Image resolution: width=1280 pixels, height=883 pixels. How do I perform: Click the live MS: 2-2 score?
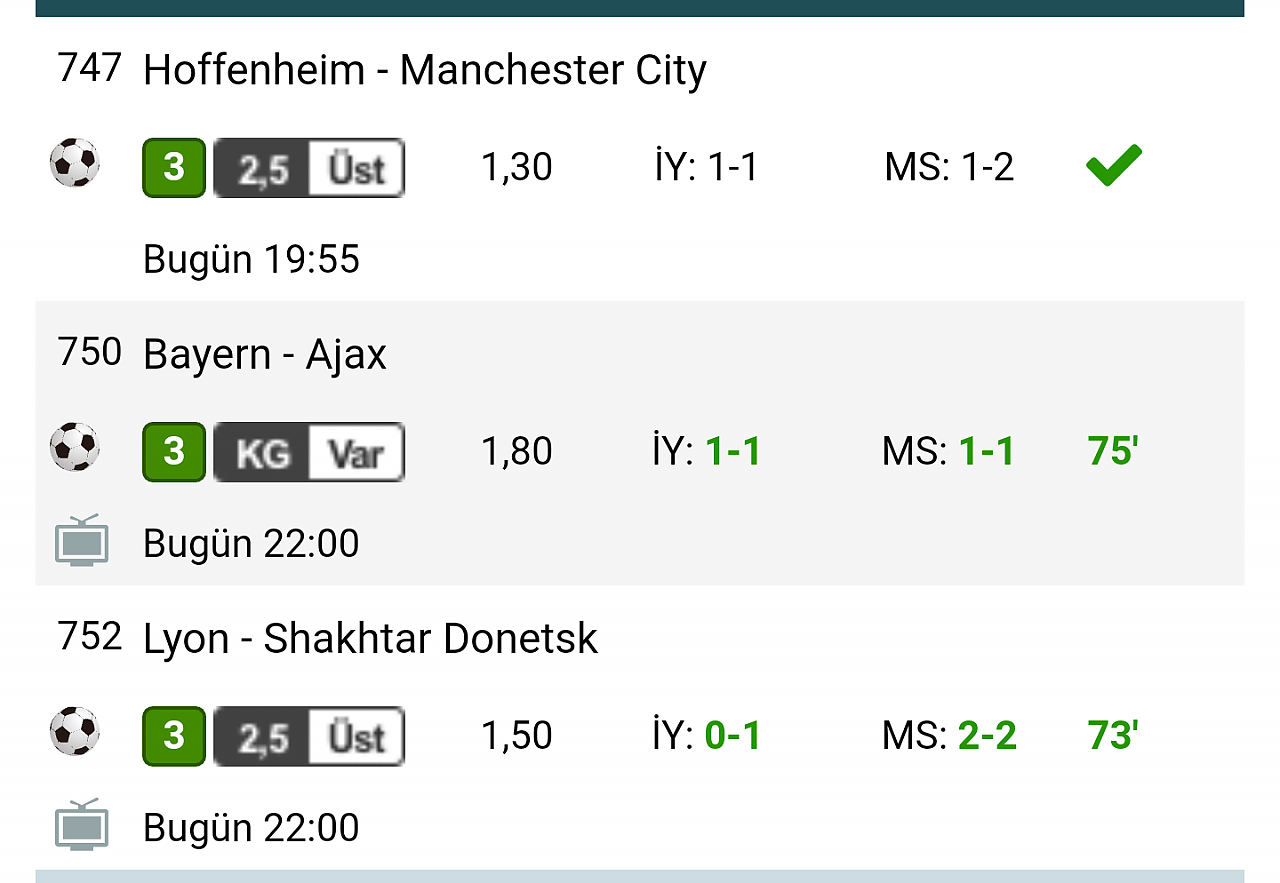click(x=949, y=736)
